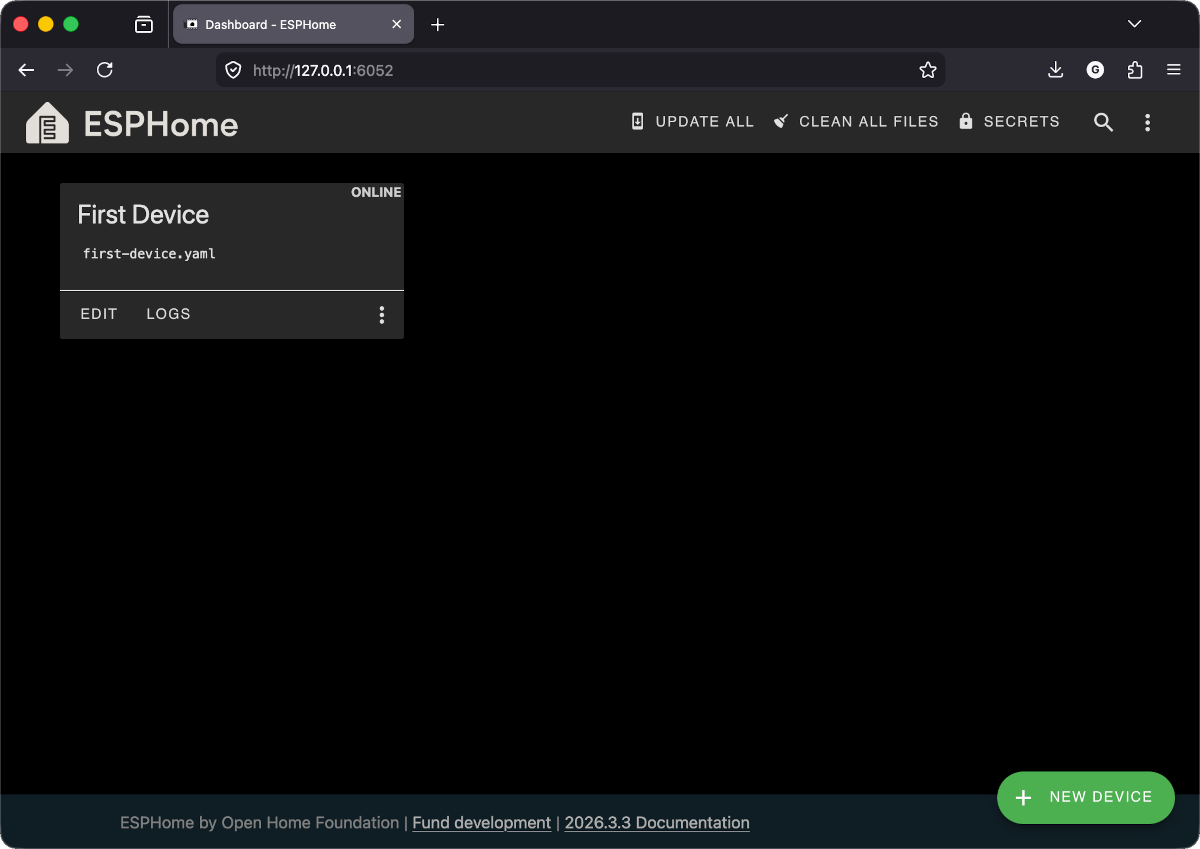
Task: Click the First Device title
Action: [x=143, y=215]
